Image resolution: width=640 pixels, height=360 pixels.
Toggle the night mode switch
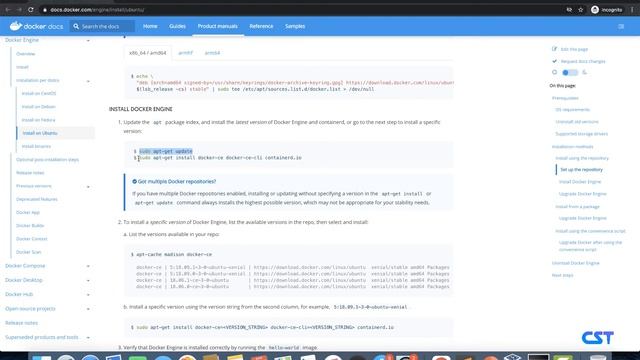click(570, 73)
